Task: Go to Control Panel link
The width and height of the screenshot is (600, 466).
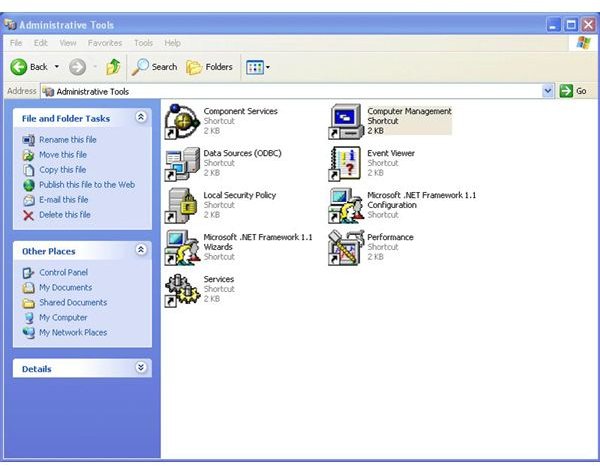Action: [64, 272]
